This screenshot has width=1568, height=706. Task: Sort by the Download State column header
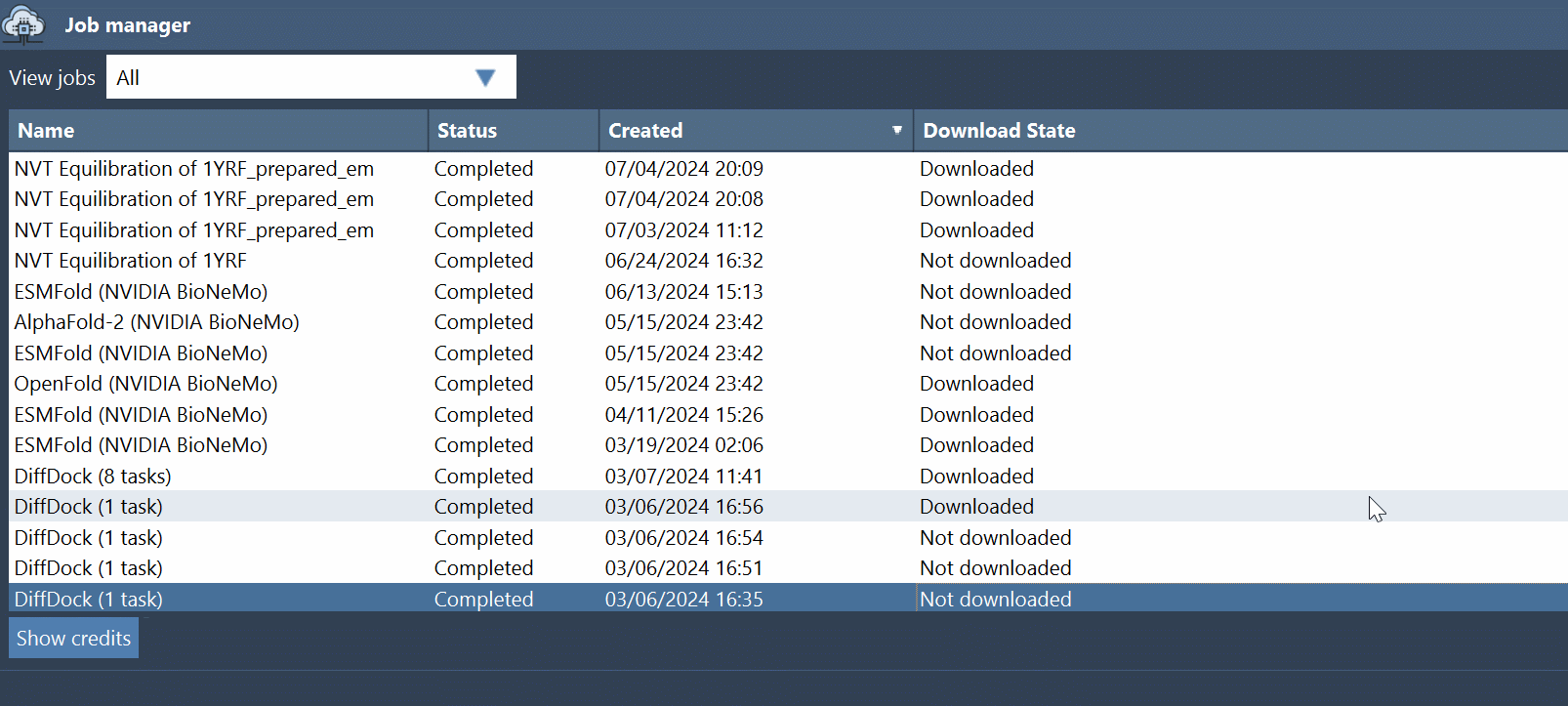click(x=999, y=131)
